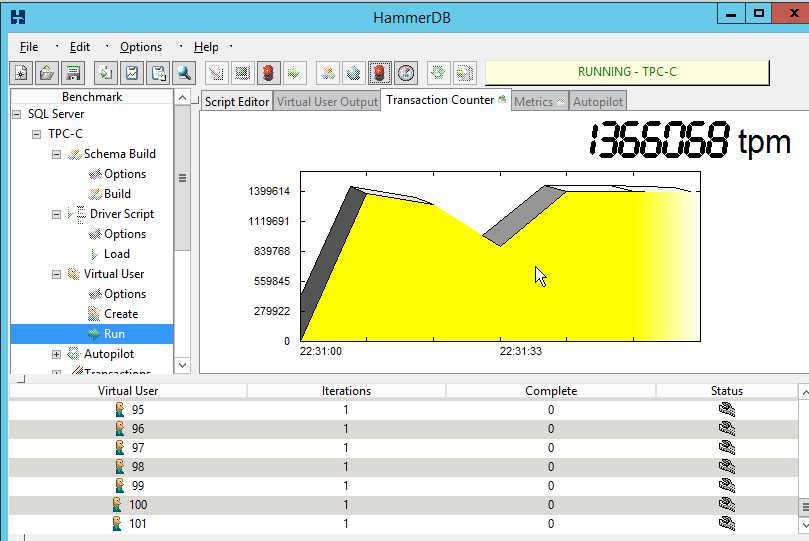Image resolution: width=809 pixels, height=541 pixels.
Task: Expand the Autopilot tree branch
Action: coord(56,354)
